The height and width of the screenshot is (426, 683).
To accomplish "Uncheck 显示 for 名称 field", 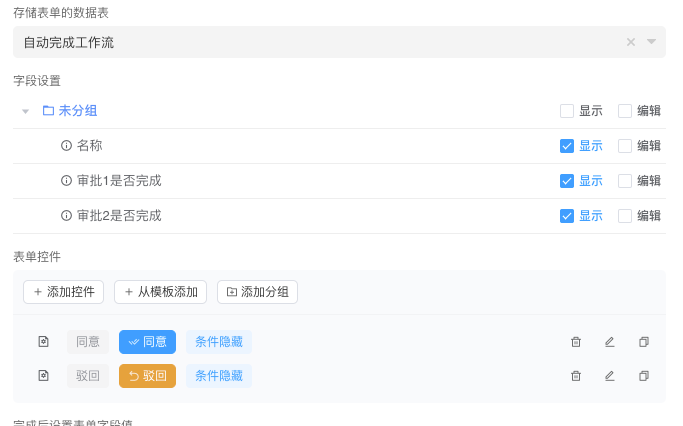I will (x=567, y=146).
